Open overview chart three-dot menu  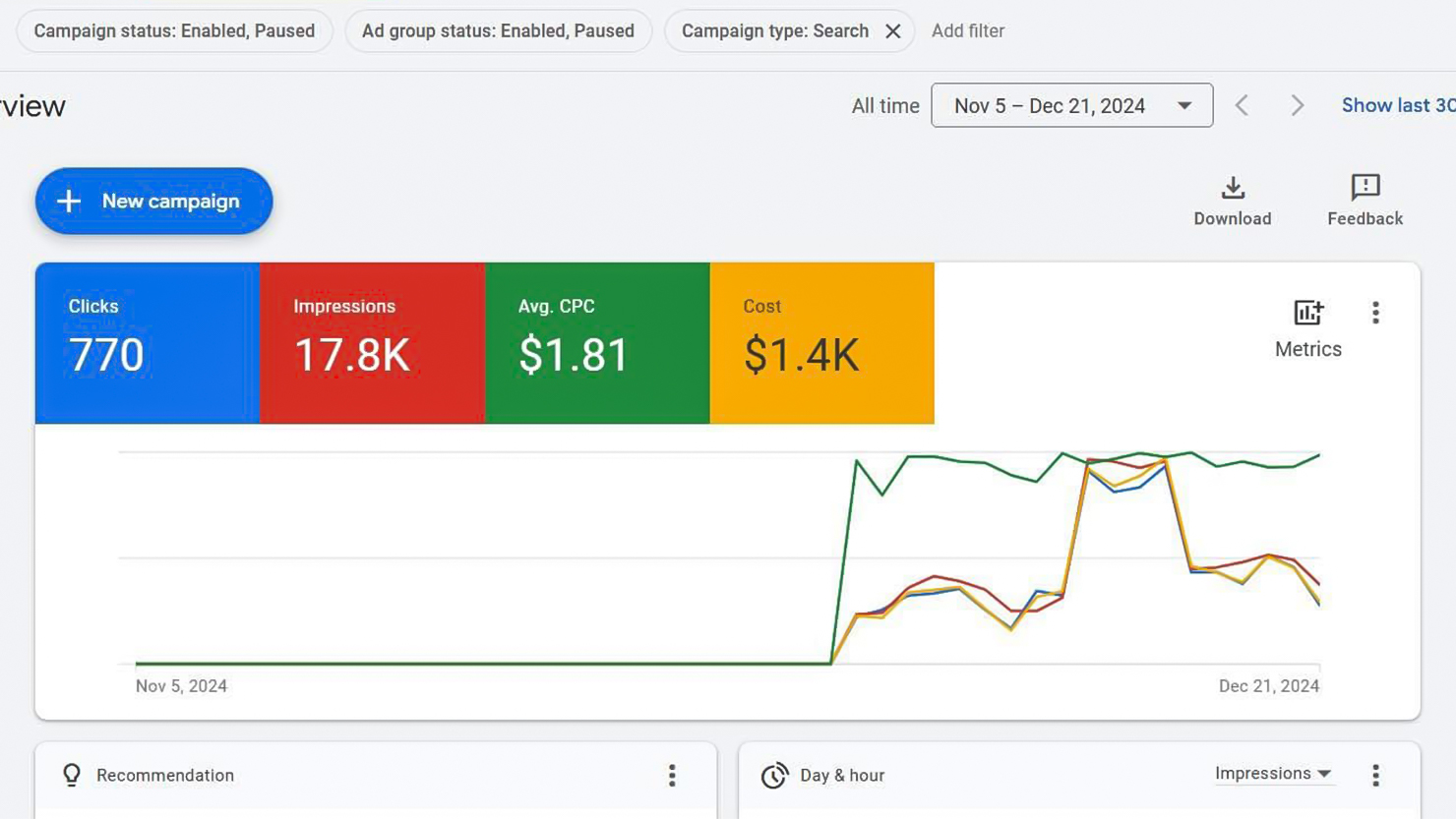point(1375,314)
